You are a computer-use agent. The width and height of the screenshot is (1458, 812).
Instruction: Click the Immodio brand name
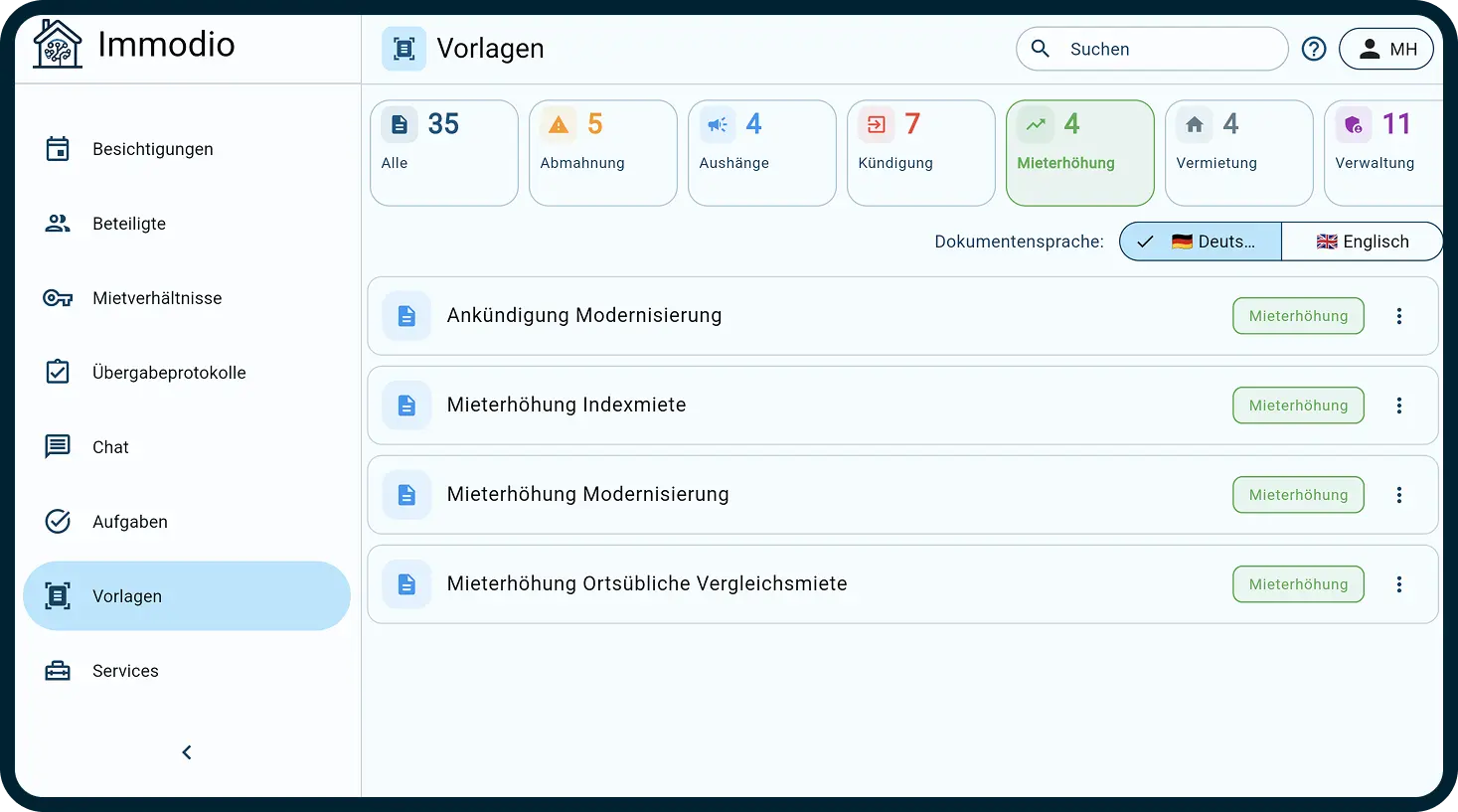[x=166, y=44]
